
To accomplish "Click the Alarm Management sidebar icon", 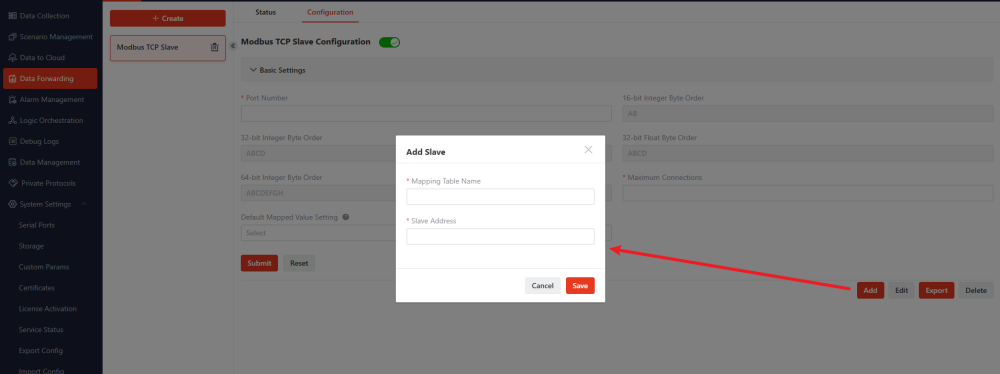I will tap(13, 100).
